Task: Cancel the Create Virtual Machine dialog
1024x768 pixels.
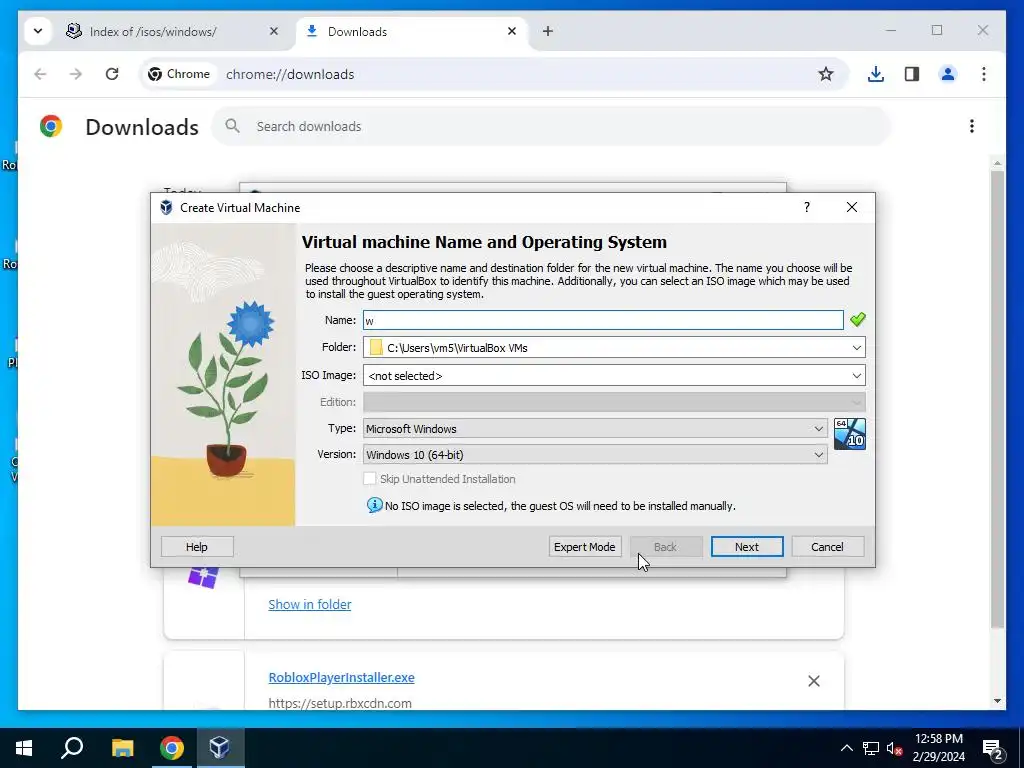Action: tap(827, 547)
